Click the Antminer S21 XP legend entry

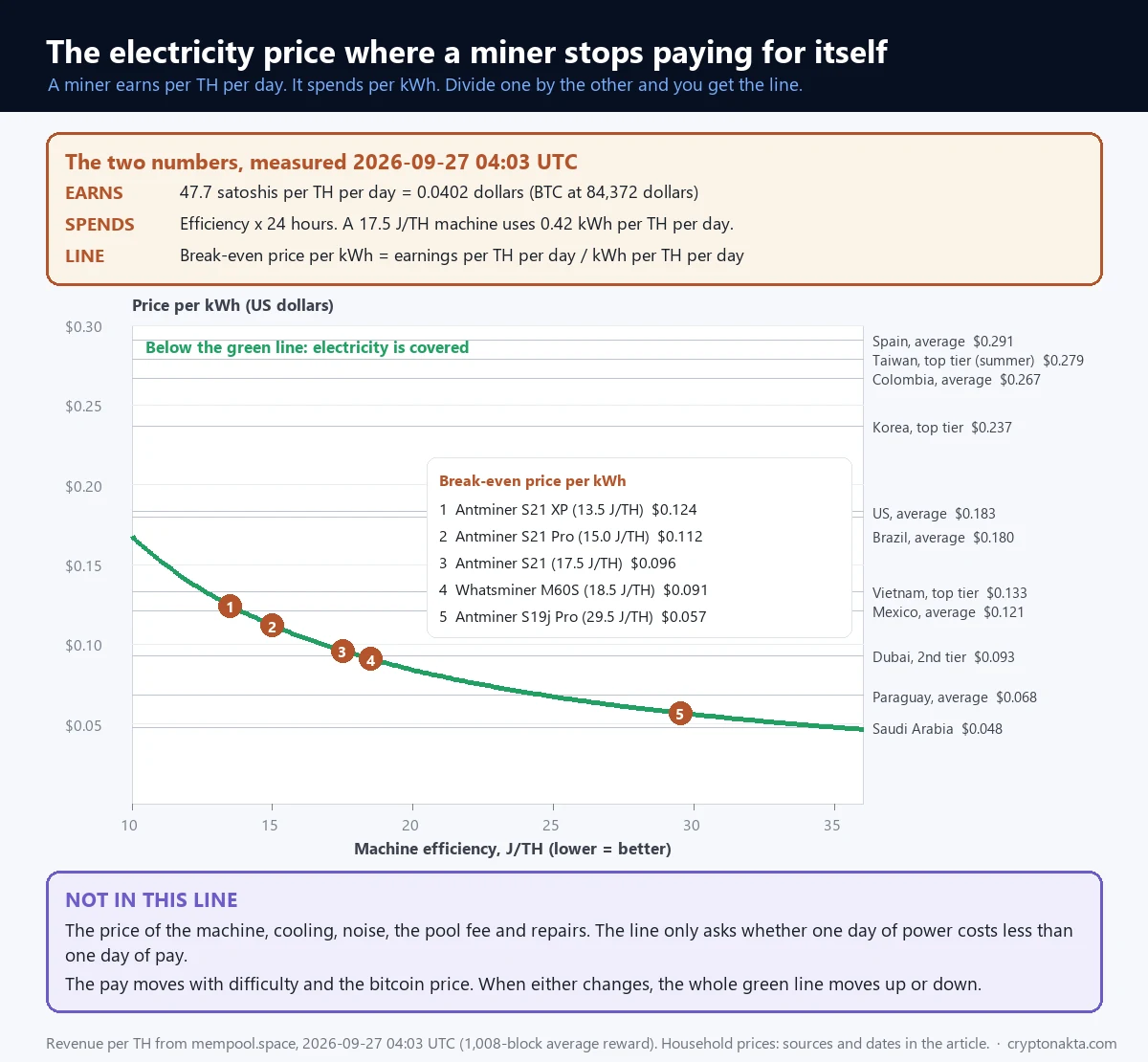pos(568,510)
